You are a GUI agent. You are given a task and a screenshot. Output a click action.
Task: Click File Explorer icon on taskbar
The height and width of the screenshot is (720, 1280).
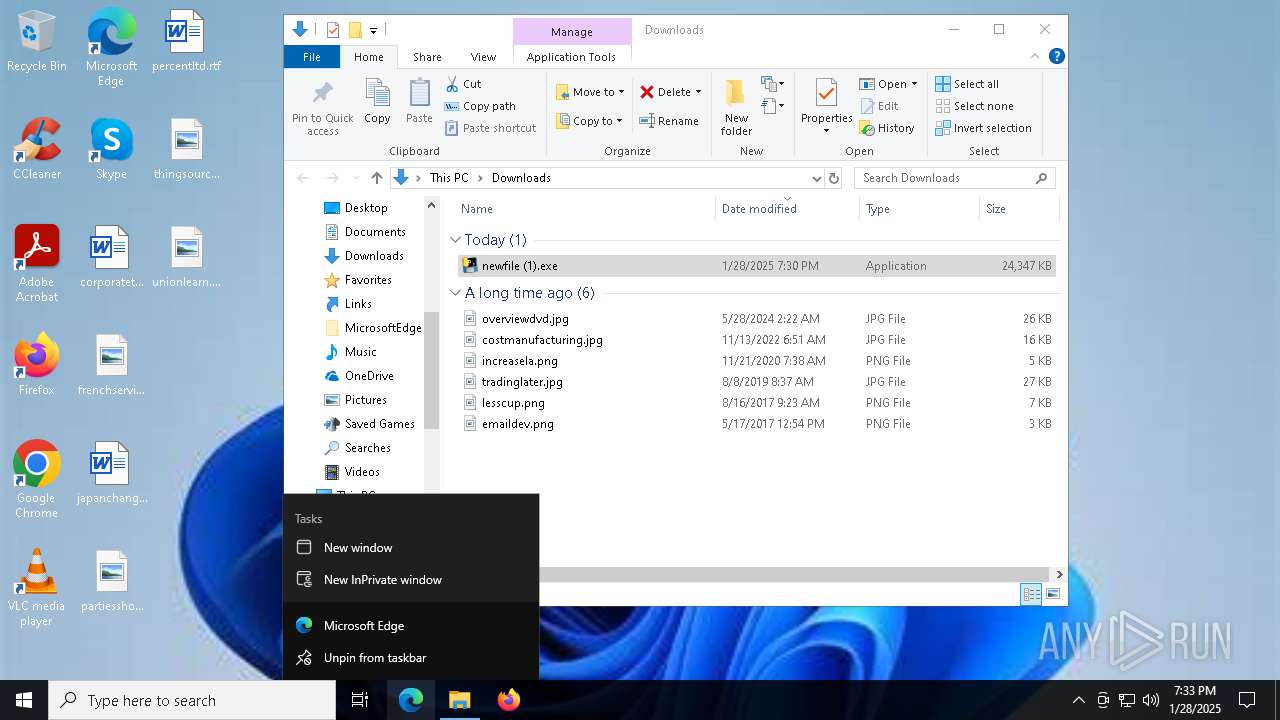(x=459, y=700)
